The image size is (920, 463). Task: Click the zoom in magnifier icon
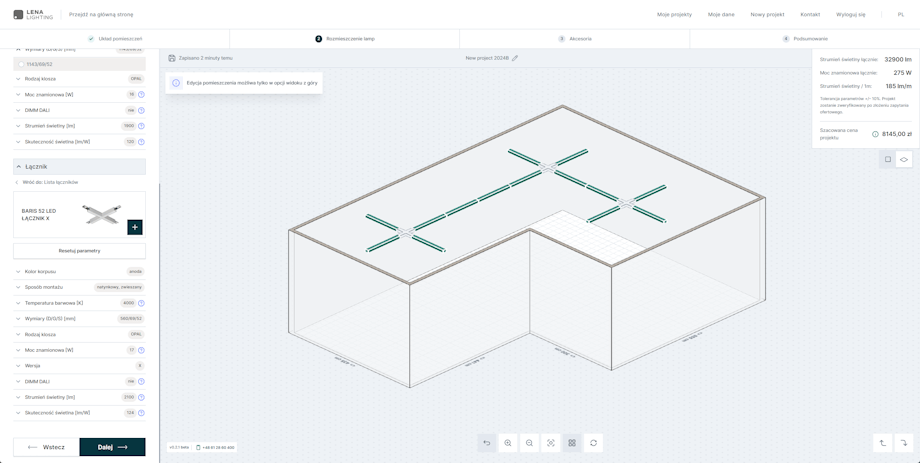(508, 443)
